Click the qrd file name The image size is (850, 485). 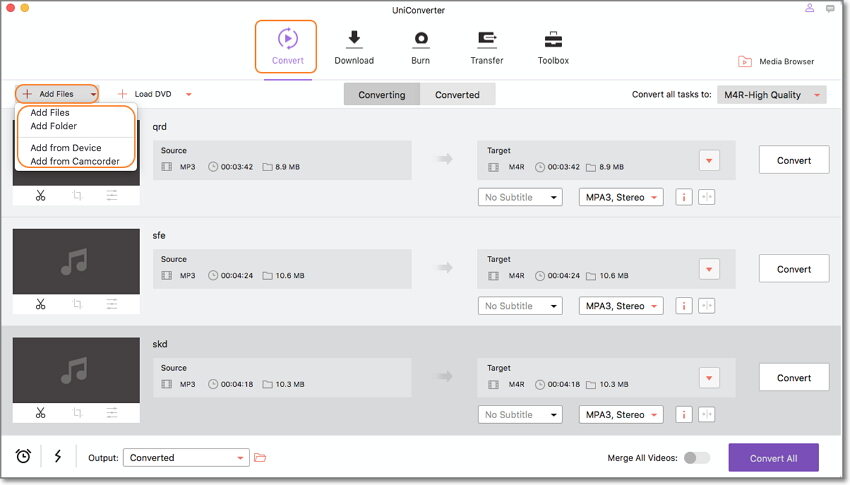(159, 127)
